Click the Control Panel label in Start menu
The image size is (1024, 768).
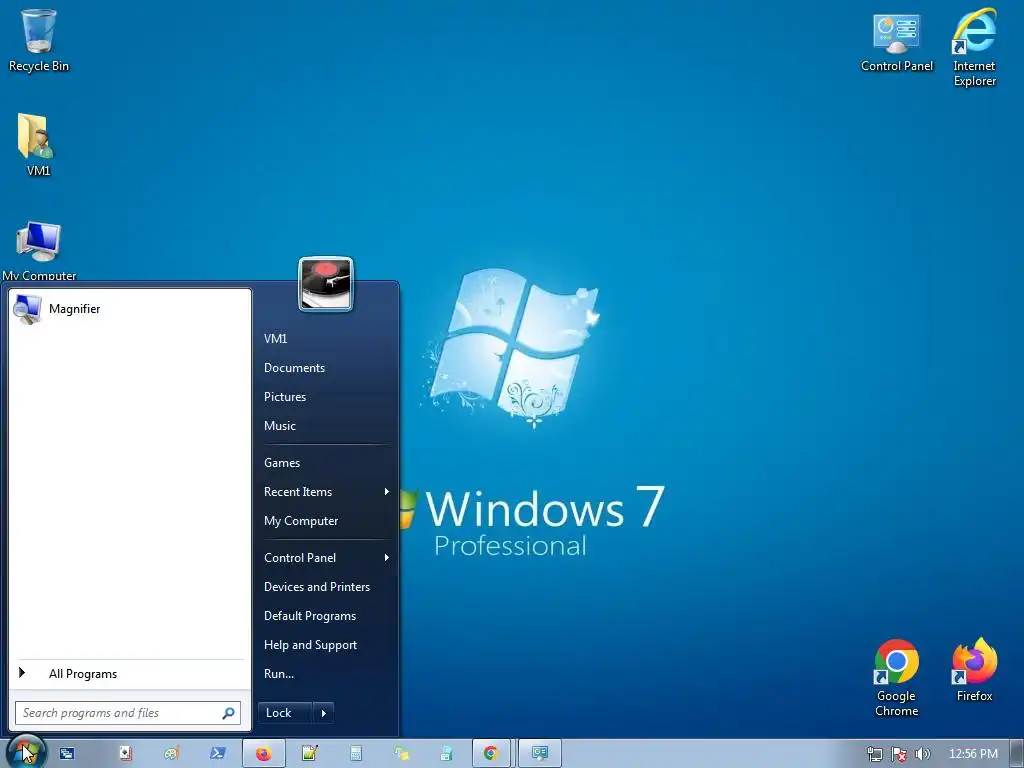(300, 558)
